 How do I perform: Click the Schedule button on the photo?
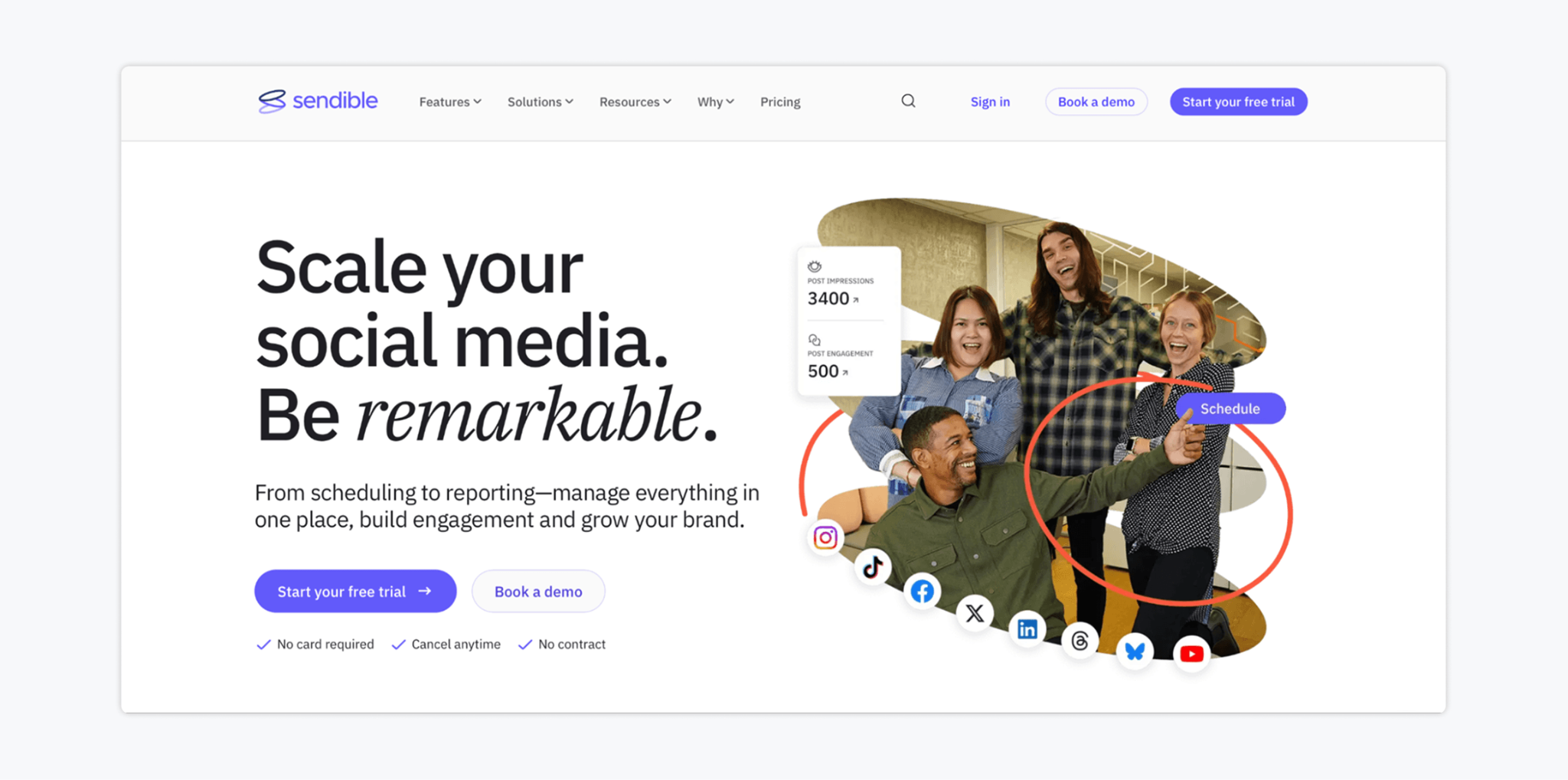(x=1230, y=408)
